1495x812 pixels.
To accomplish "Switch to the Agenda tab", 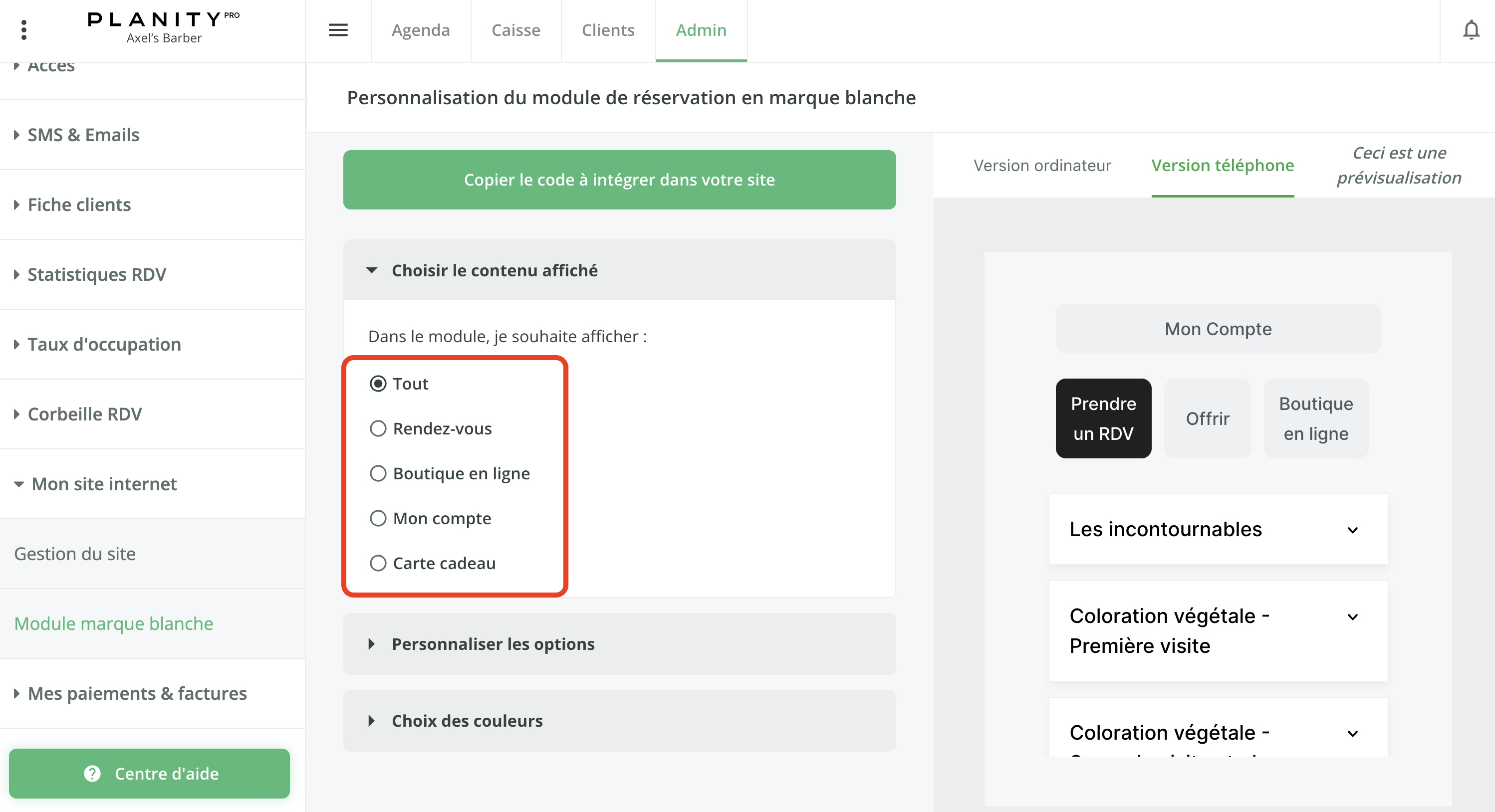I will 421,30.
